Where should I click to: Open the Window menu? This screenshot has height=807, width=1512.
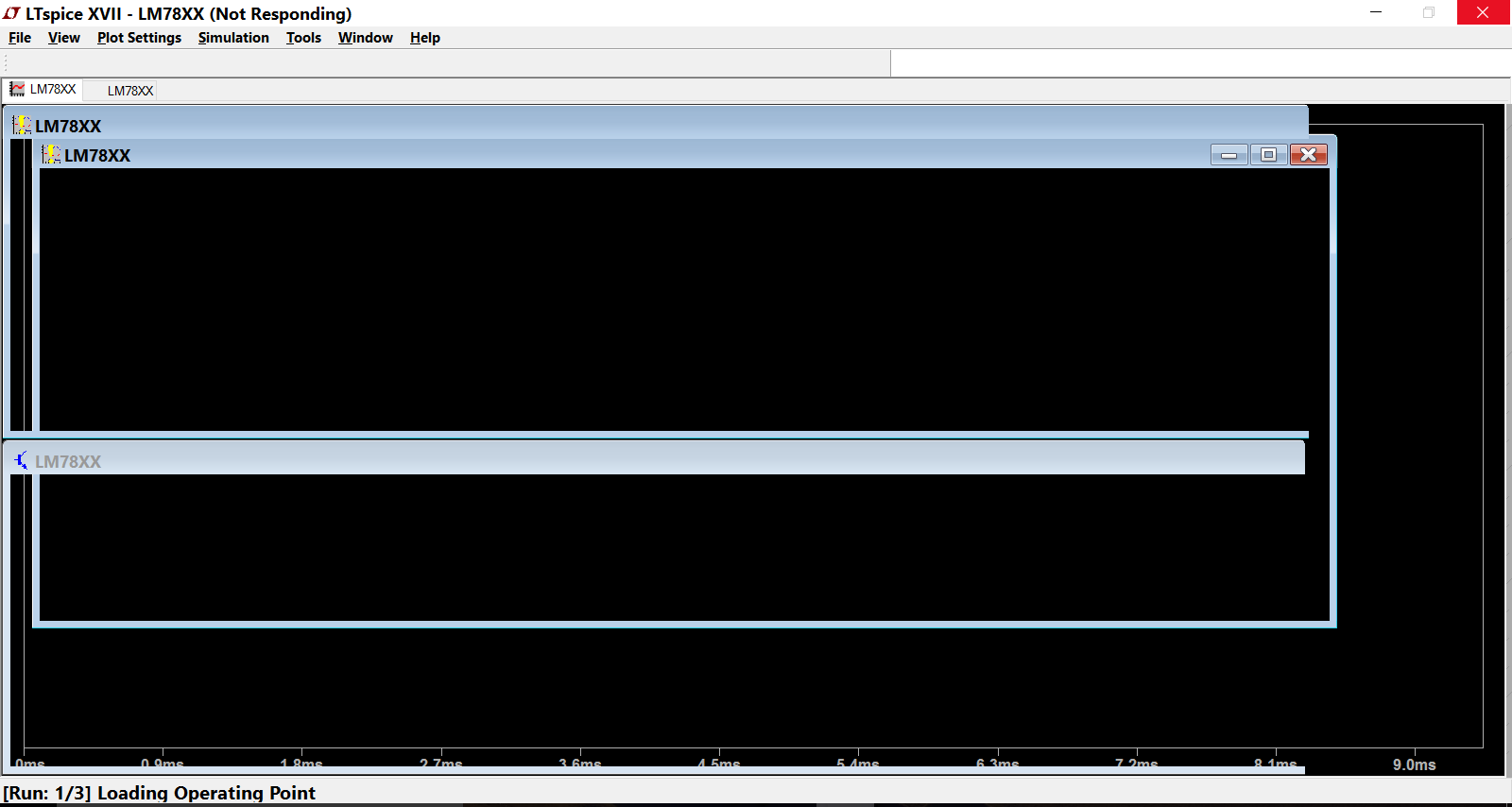click(365, 38)
